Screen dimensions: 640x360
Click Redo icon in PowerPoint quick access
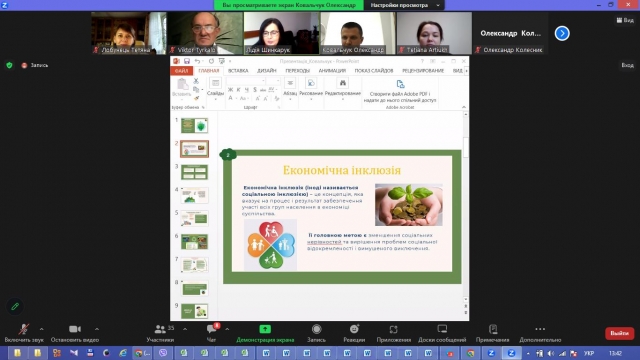(x=211, y=61)
